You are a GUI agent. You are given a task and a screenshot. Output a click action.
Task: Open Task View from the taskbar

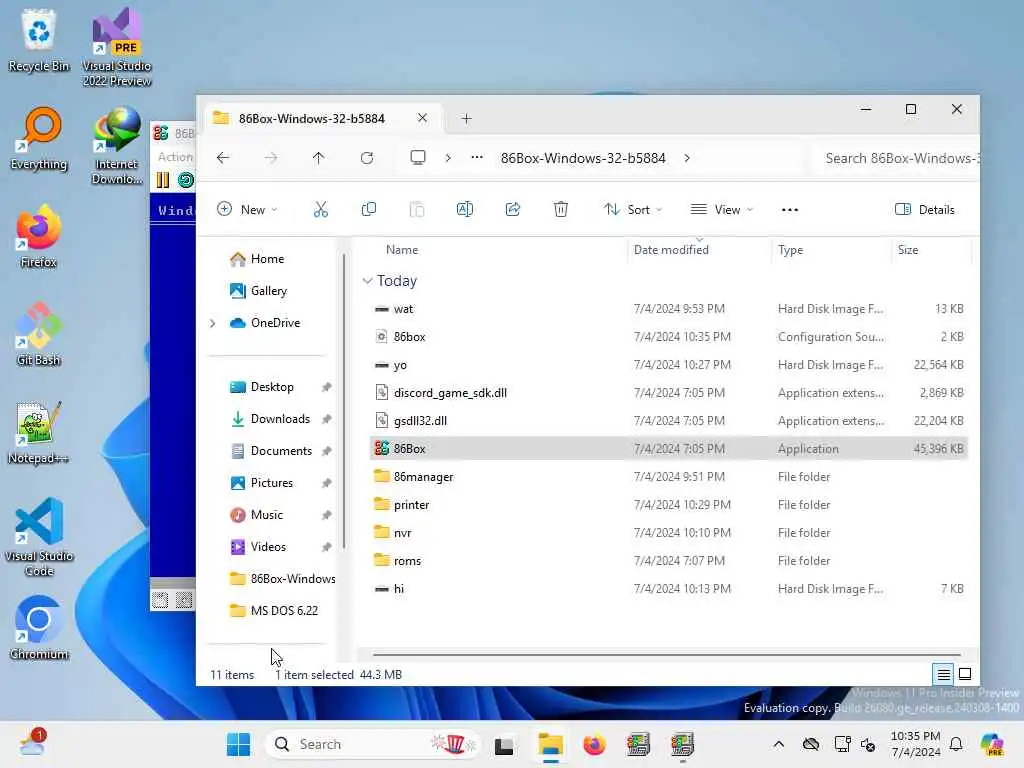coord(504,744)
